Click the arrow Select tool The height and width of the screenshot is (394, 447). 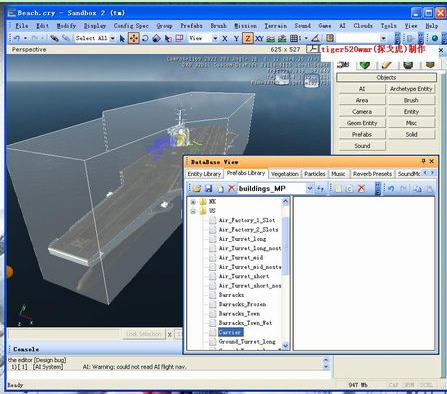pyautogui.click(x=122, y=39)
